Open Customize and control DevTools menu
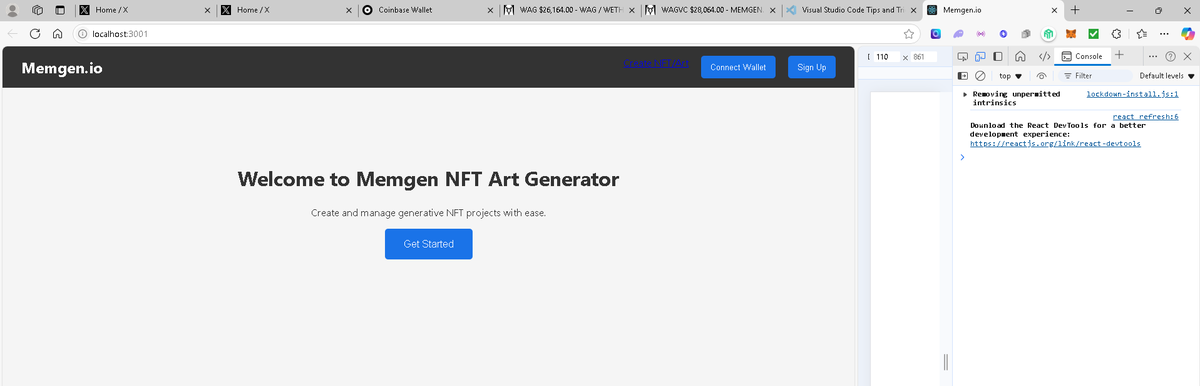 [1152, 56]
